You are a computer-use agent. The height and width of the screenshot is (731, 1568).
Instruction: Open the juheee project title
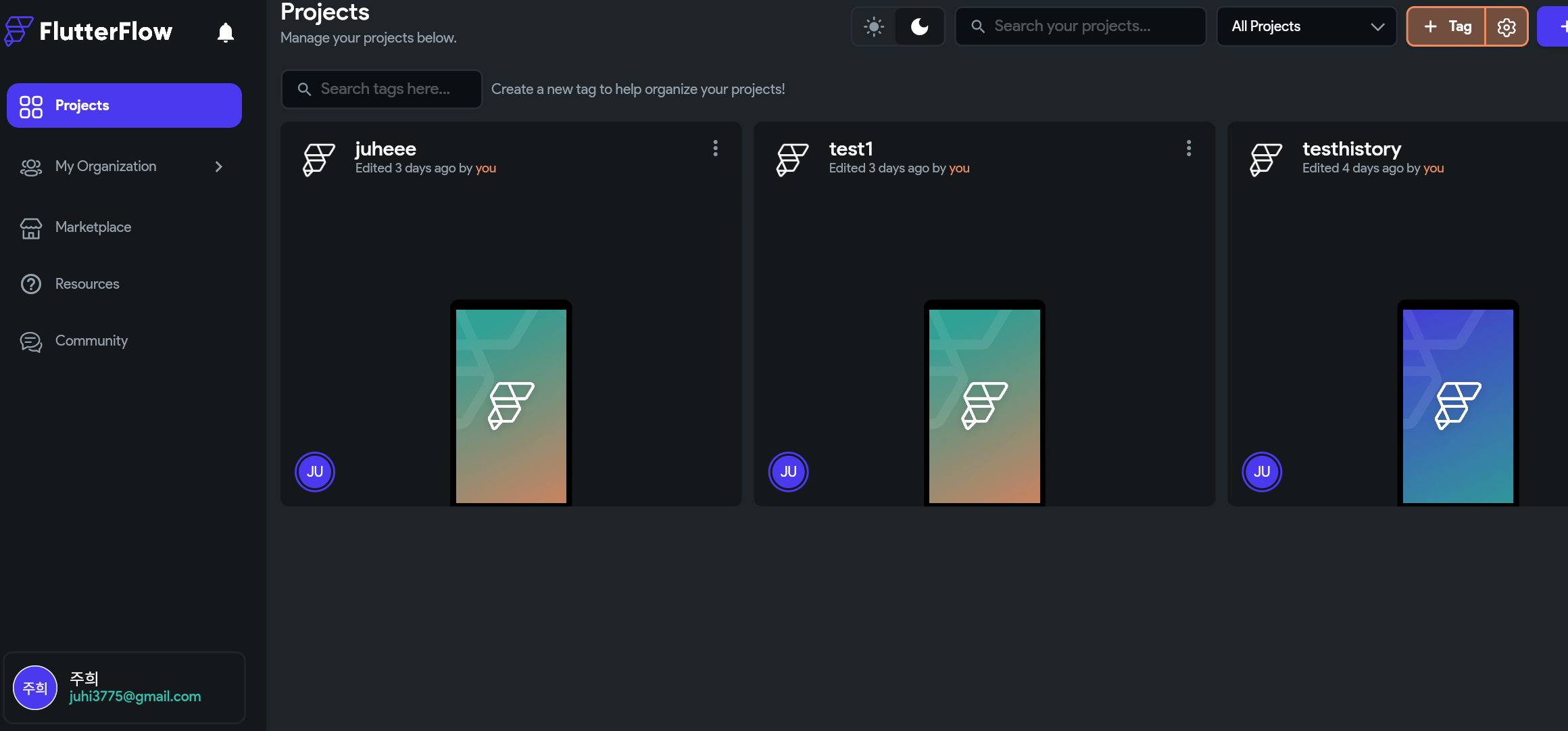tap(386, 149)
